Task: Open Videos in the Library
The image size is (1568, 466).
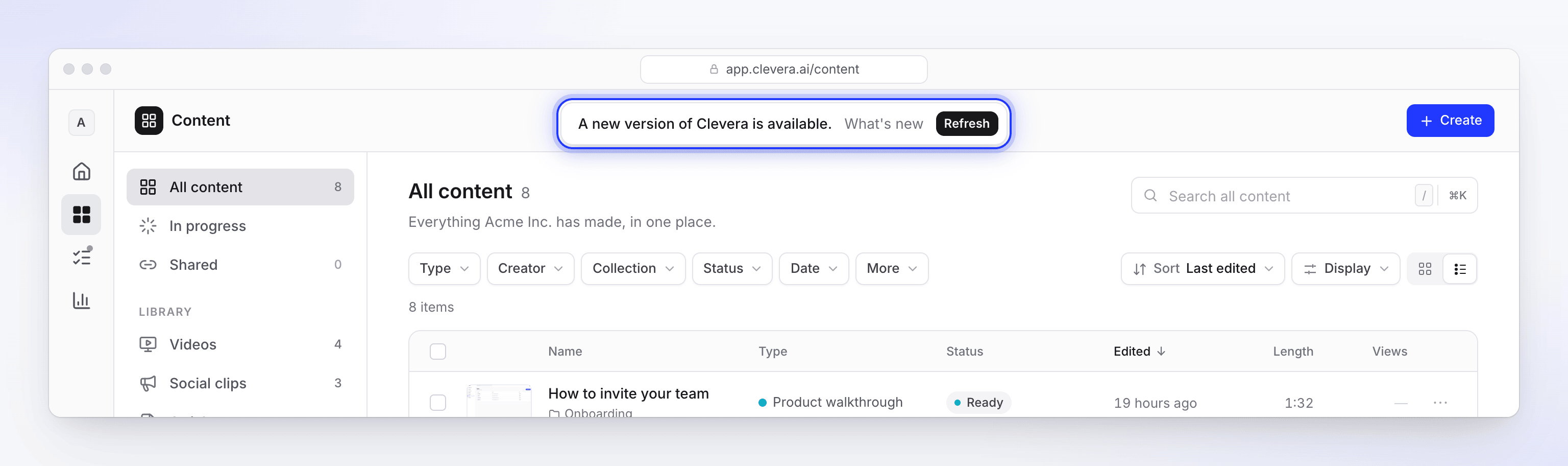Action: click(x=240, y=344)
